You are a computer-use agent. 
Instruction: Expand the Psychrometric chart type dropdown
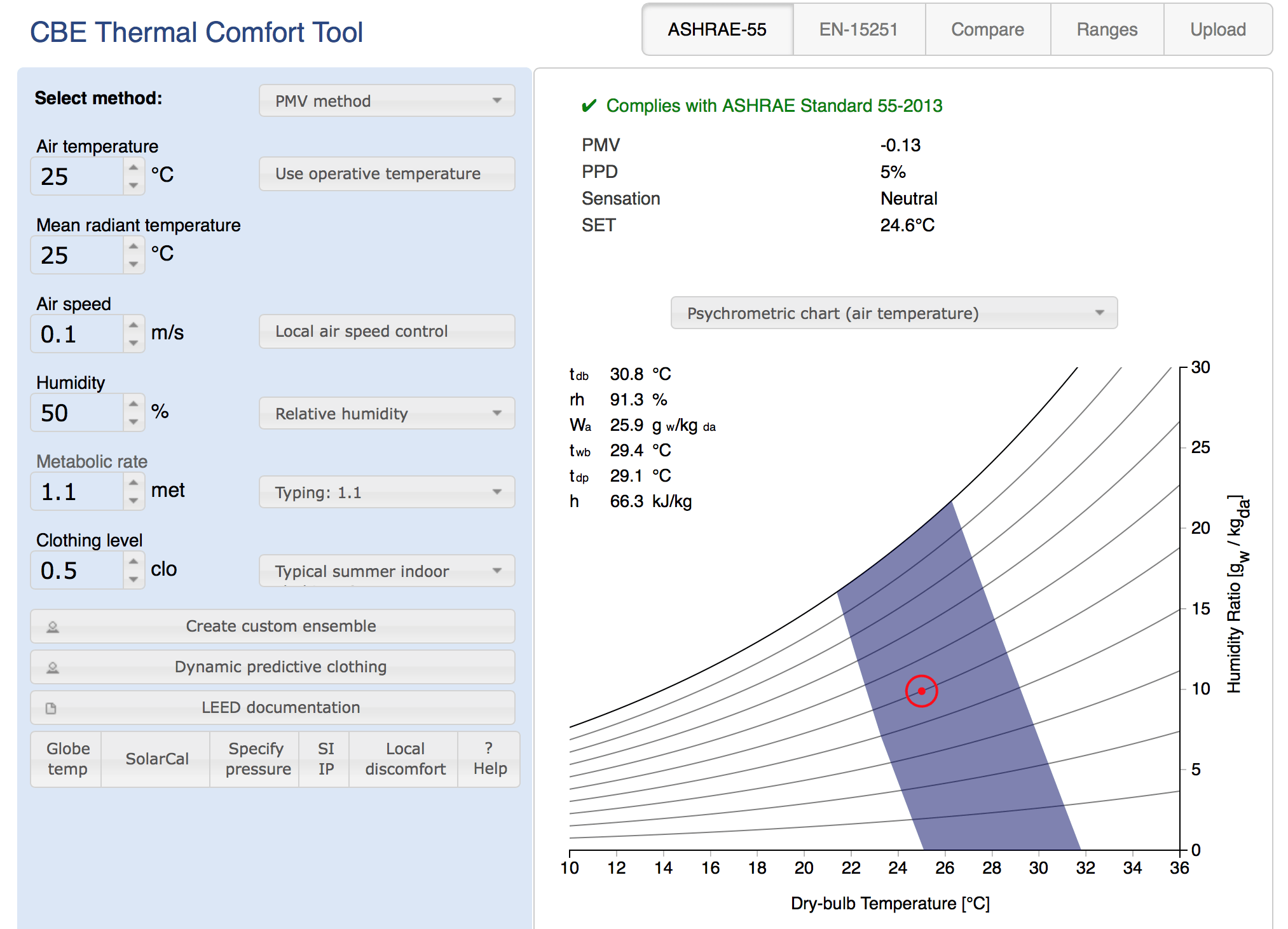click(893, 313)
